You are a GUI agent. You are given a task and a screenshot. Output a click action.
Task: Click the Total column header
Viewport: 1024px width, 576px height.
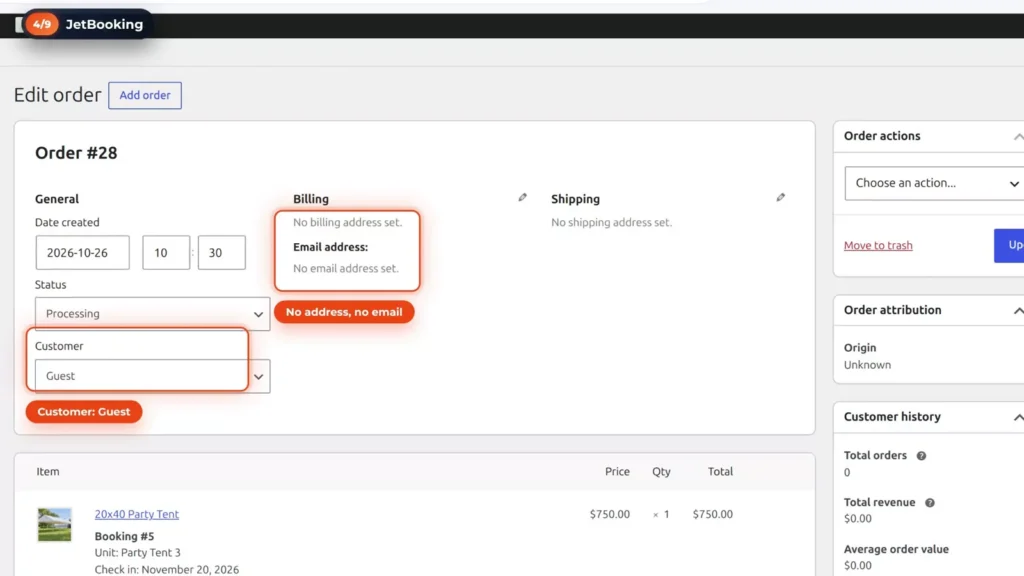coord(720,472)
